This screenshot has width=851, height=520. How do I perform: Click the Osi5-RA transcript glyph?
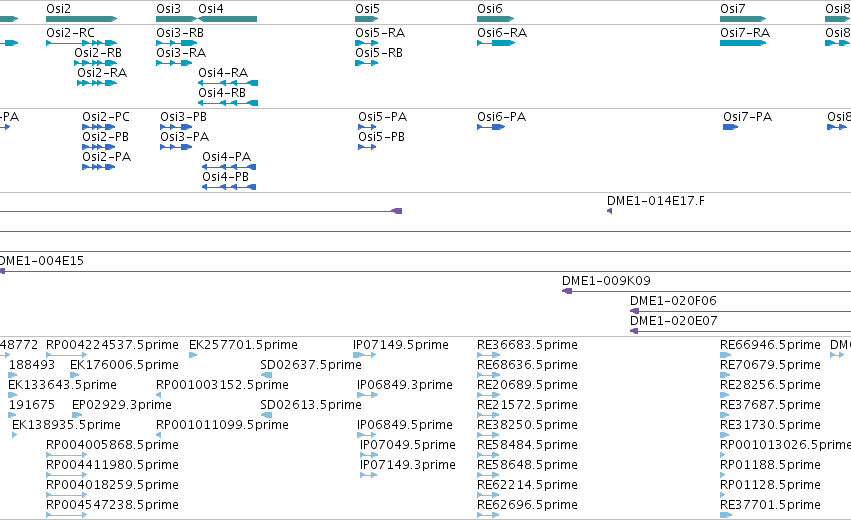pyautogui.click(x=367, y=43)
